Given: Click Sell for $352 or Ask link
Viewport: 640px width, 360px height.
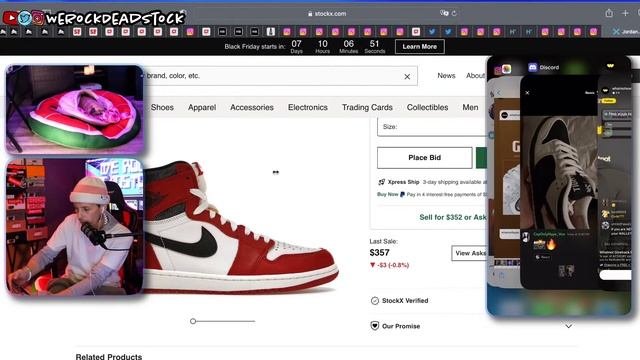Looking at the screenshot, I should [453, 217].
